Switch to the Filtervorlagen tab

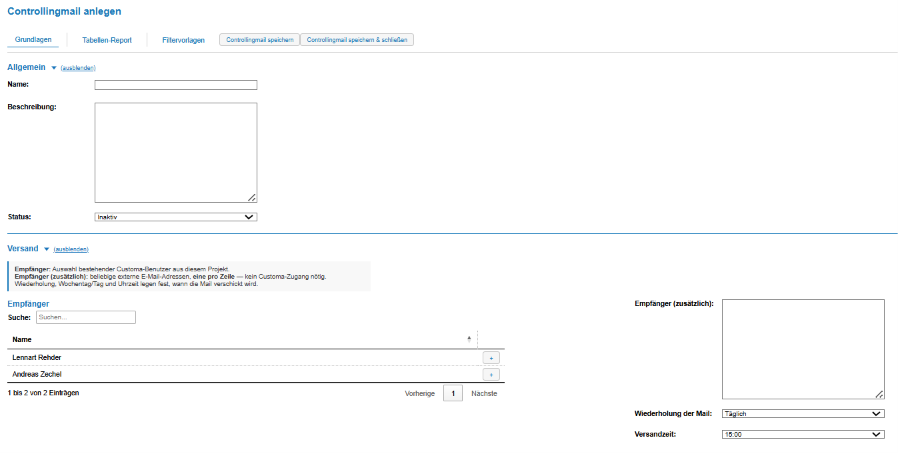[183, 40]
